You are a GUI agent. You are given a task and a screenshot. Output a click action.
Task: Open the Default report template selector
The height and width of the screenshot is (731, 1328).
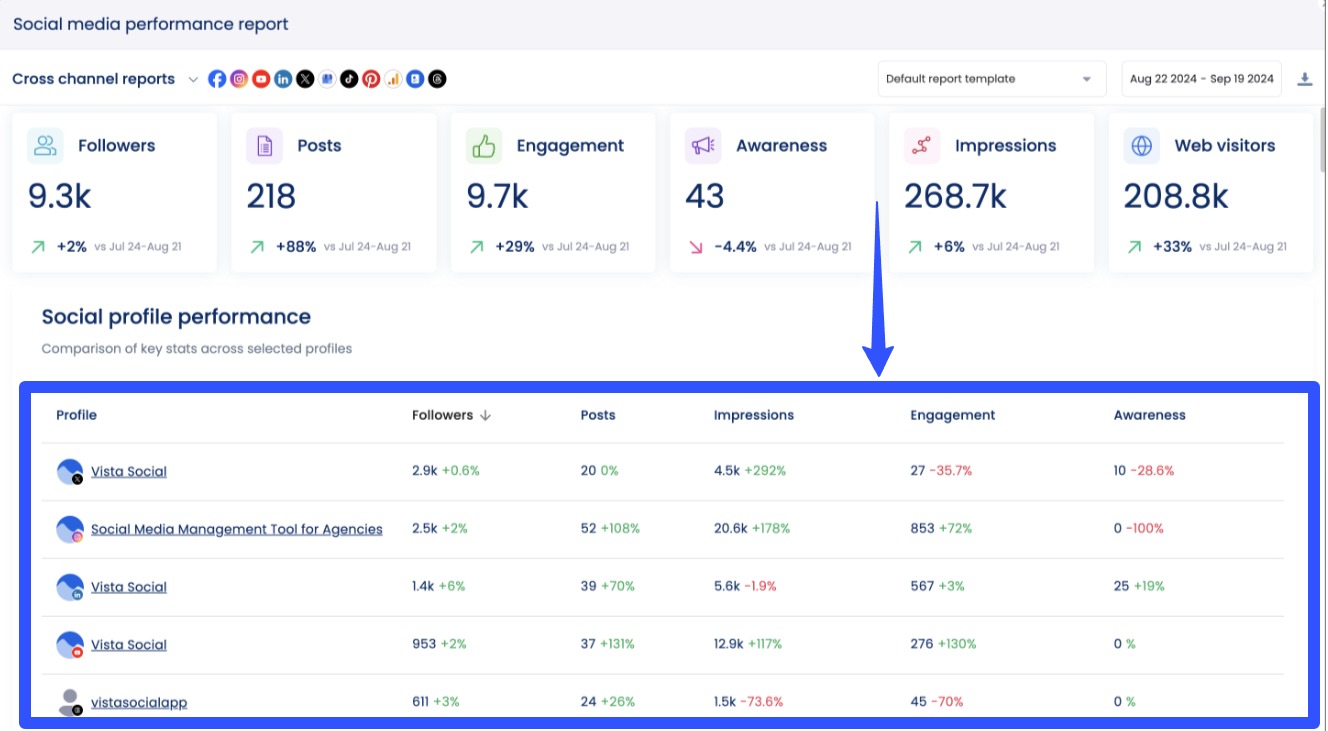(991, 78)
